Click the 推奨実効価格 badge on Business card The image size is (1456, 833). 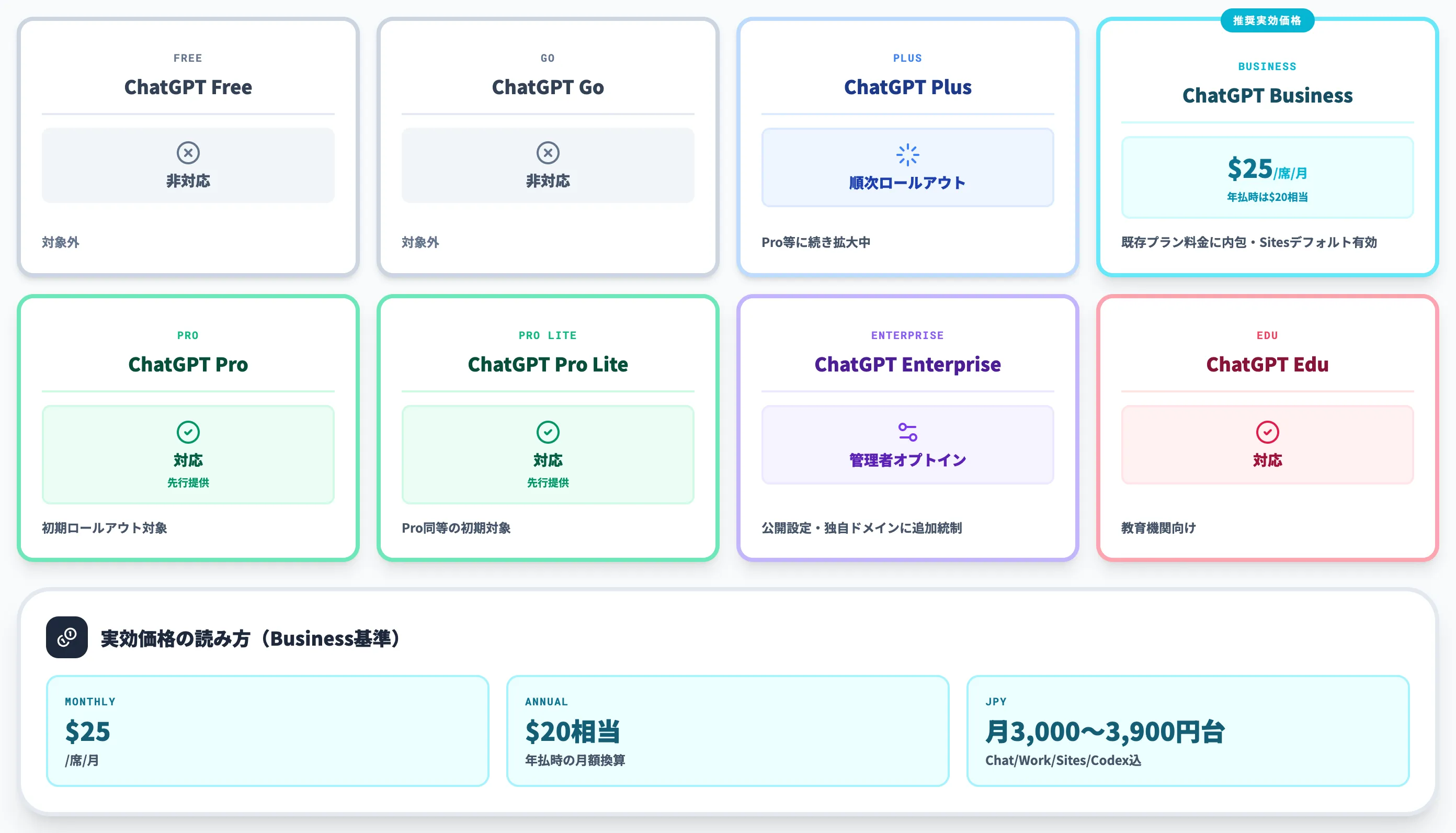tap(1267, 20)
